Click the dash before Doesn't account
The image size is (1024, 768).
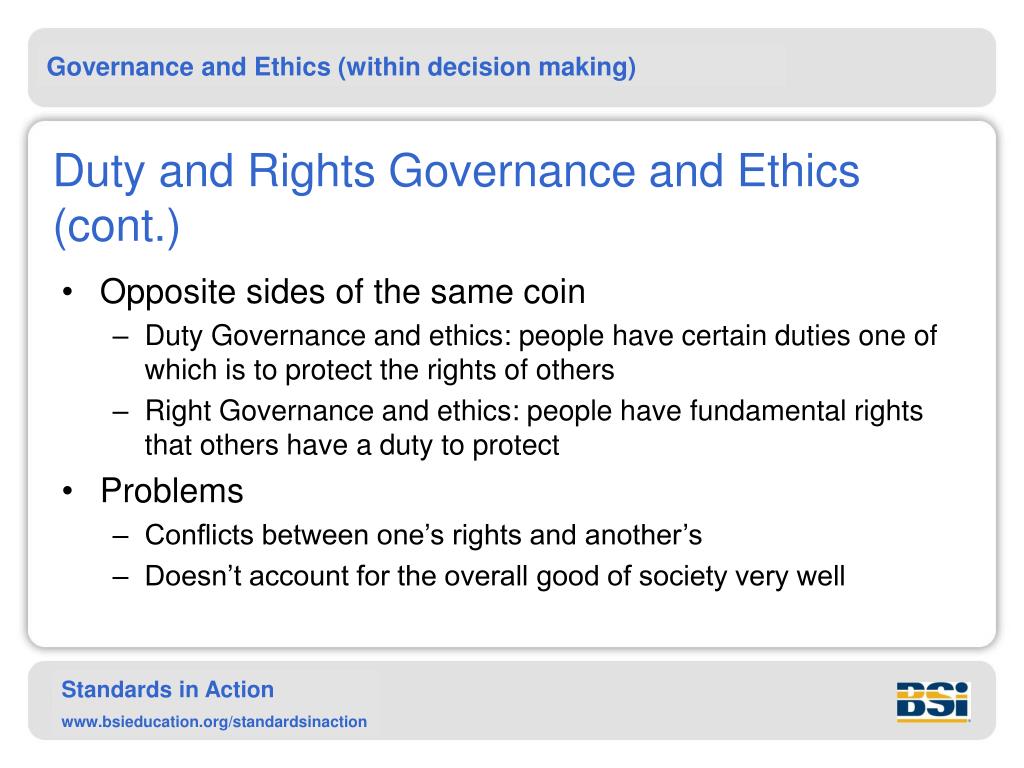(120, 577)
